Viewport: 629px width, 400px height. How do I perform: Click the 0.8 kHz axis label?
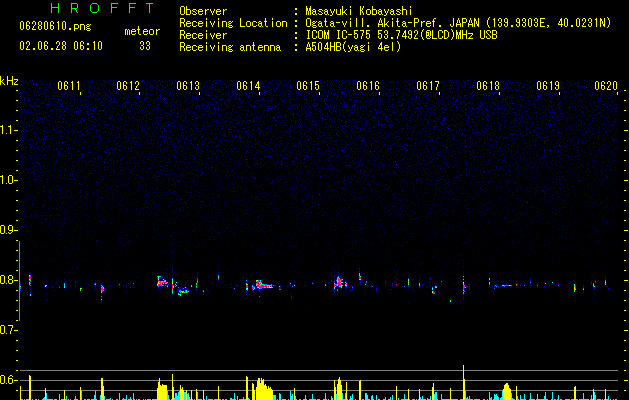8,280
